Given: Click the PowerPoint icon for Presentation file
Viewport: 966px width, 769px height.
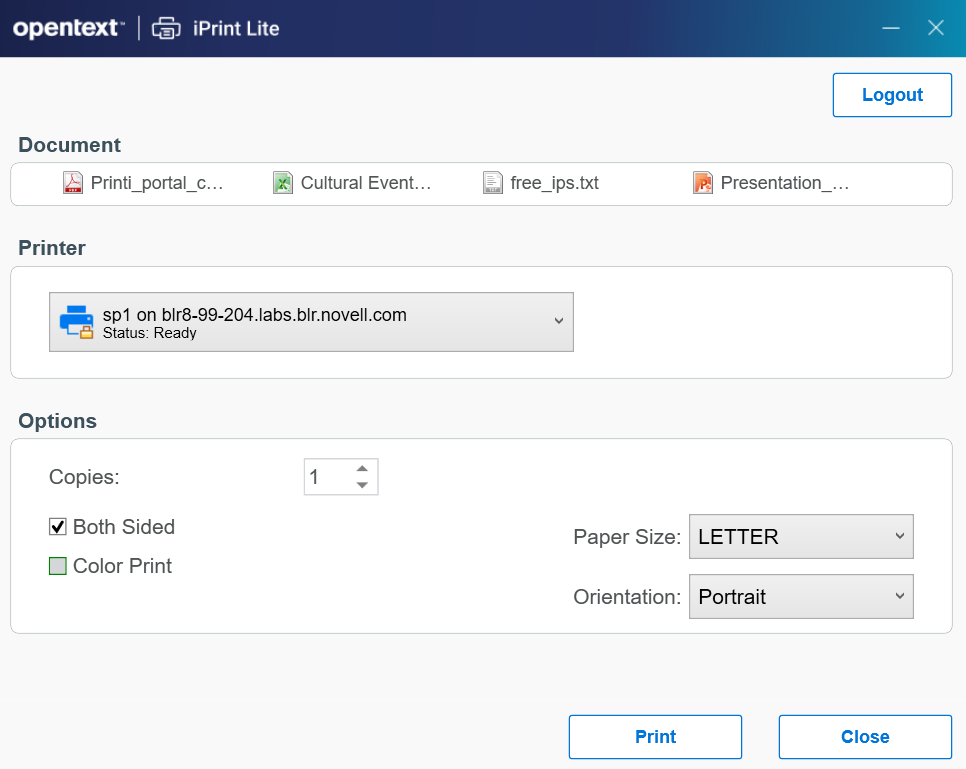Looking at the screenshot, I should tap(703, 183).
